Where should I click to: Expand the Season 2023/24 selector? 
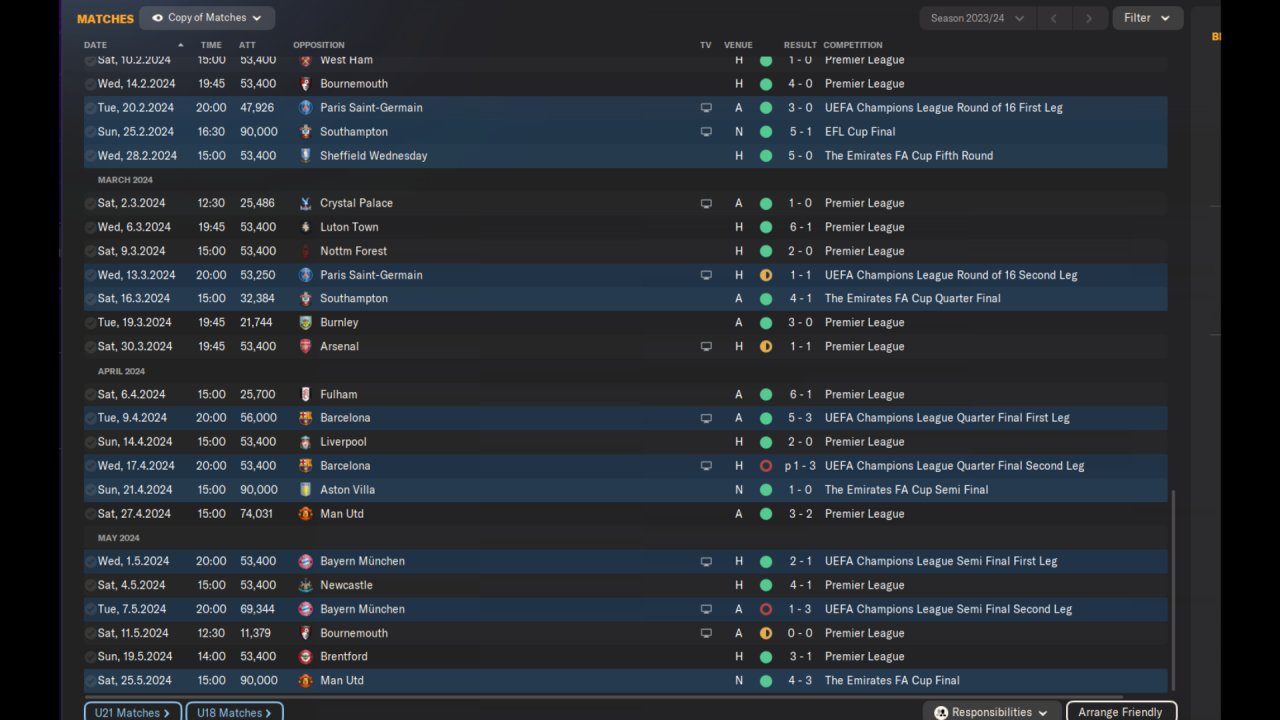point(975,18)
